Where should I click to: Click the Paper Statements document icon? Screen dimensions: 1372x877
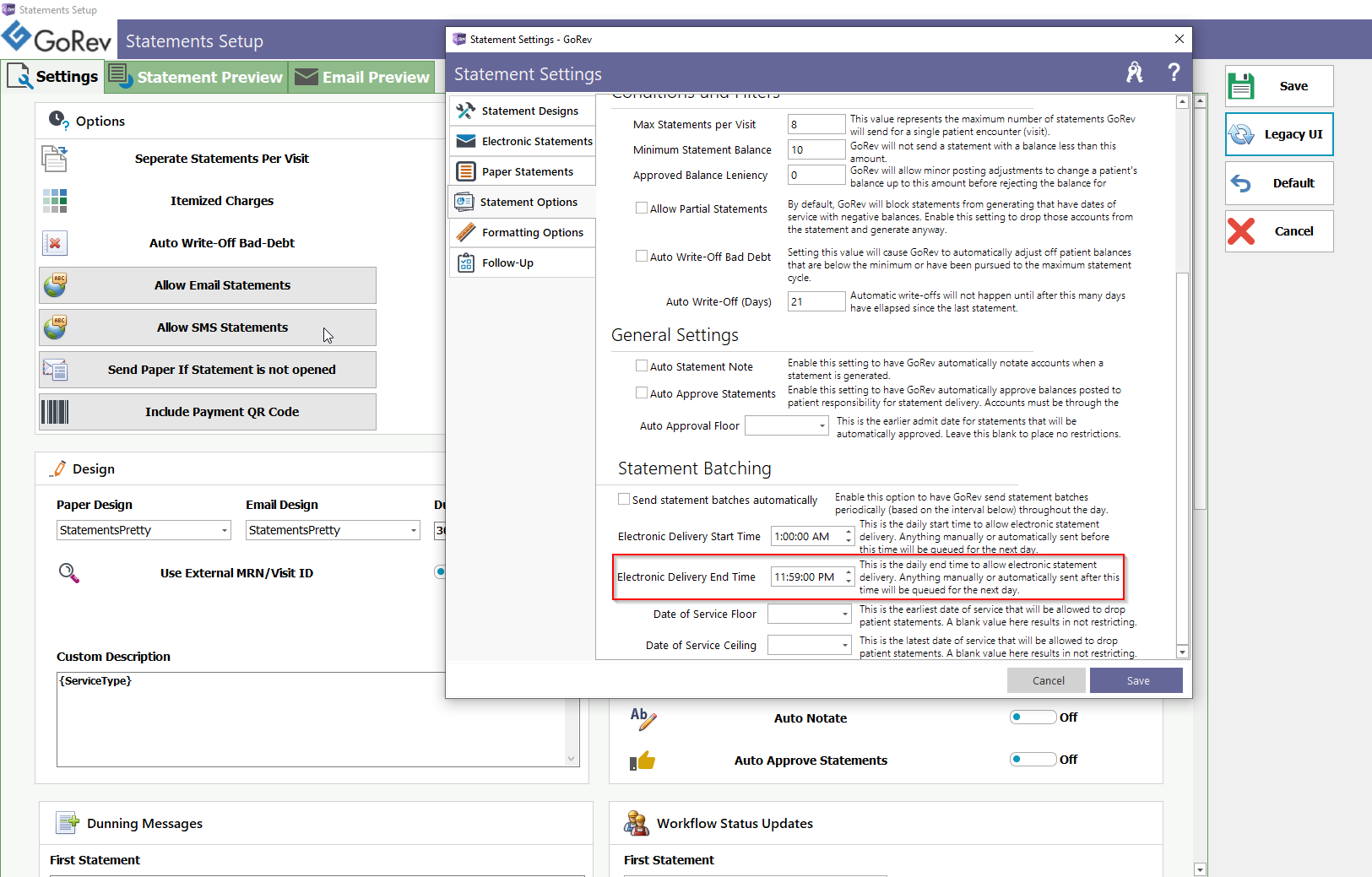(x=465, y=171)
